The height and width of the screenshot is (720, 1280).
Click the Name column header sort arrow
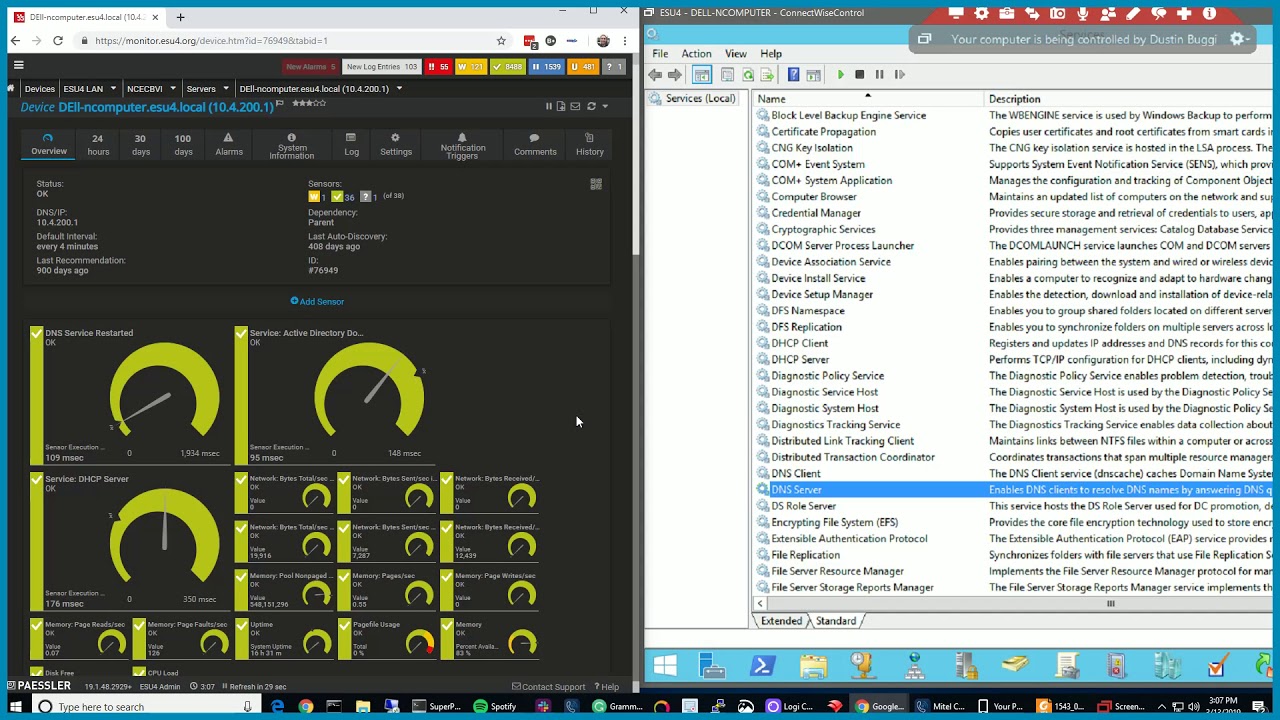[x=867, y=95]
